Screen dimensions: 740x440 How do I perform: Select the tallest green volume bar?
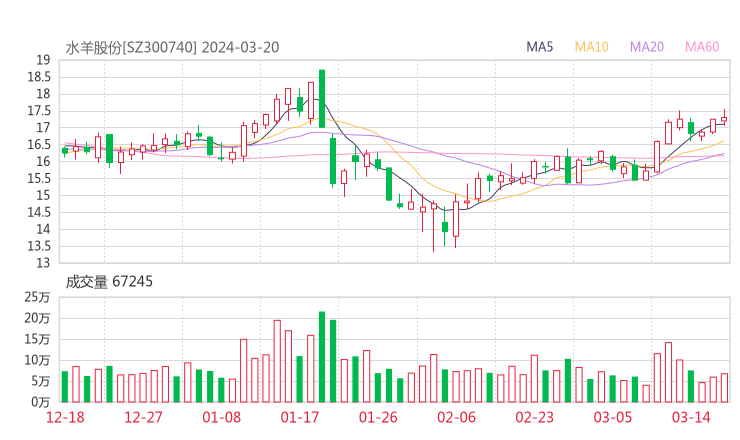[x=322, y=357]
